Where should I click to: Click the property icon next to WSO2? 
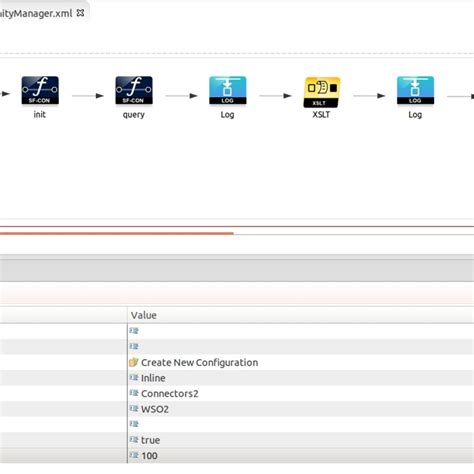(x=134, y=408)
